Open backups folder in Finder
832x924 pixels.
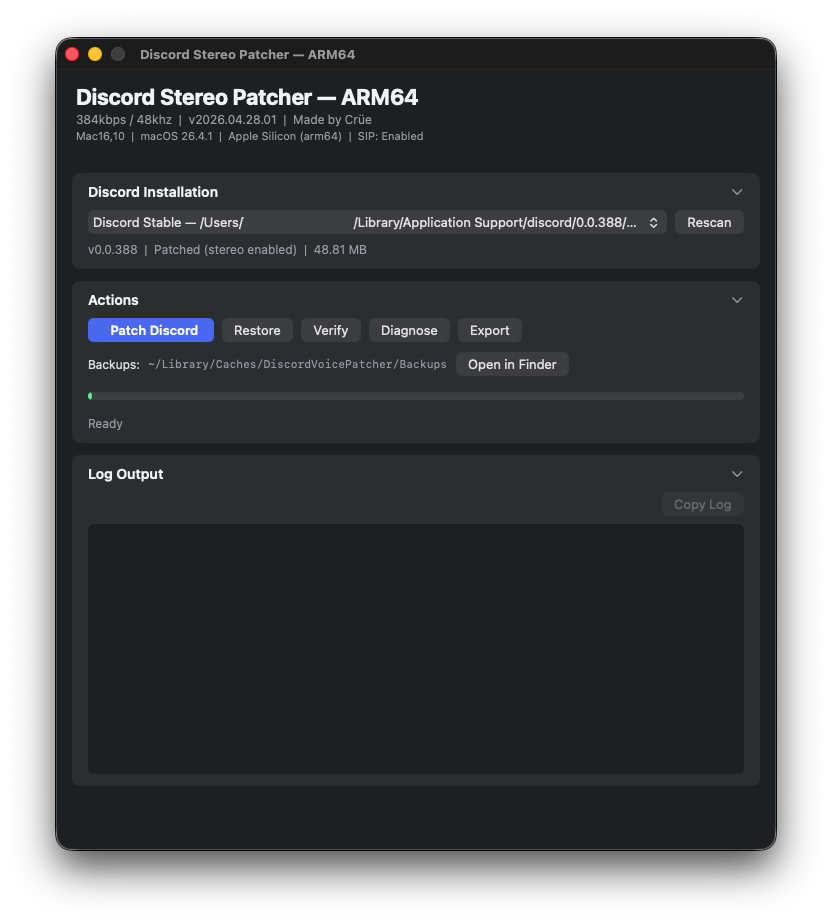point(512,364)
